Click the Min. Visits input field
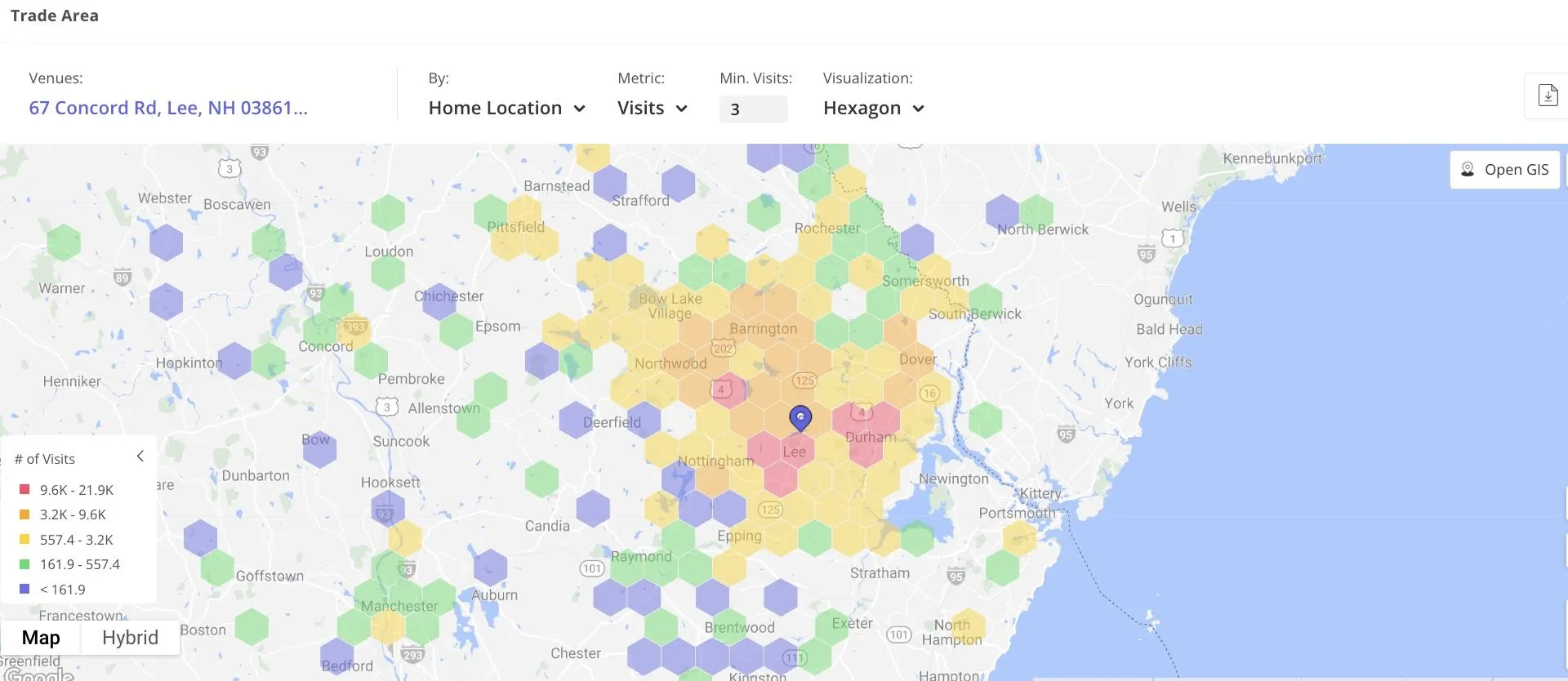Image resolution: width=1568 pixels, height=681 pixels. tap(753, 109)
